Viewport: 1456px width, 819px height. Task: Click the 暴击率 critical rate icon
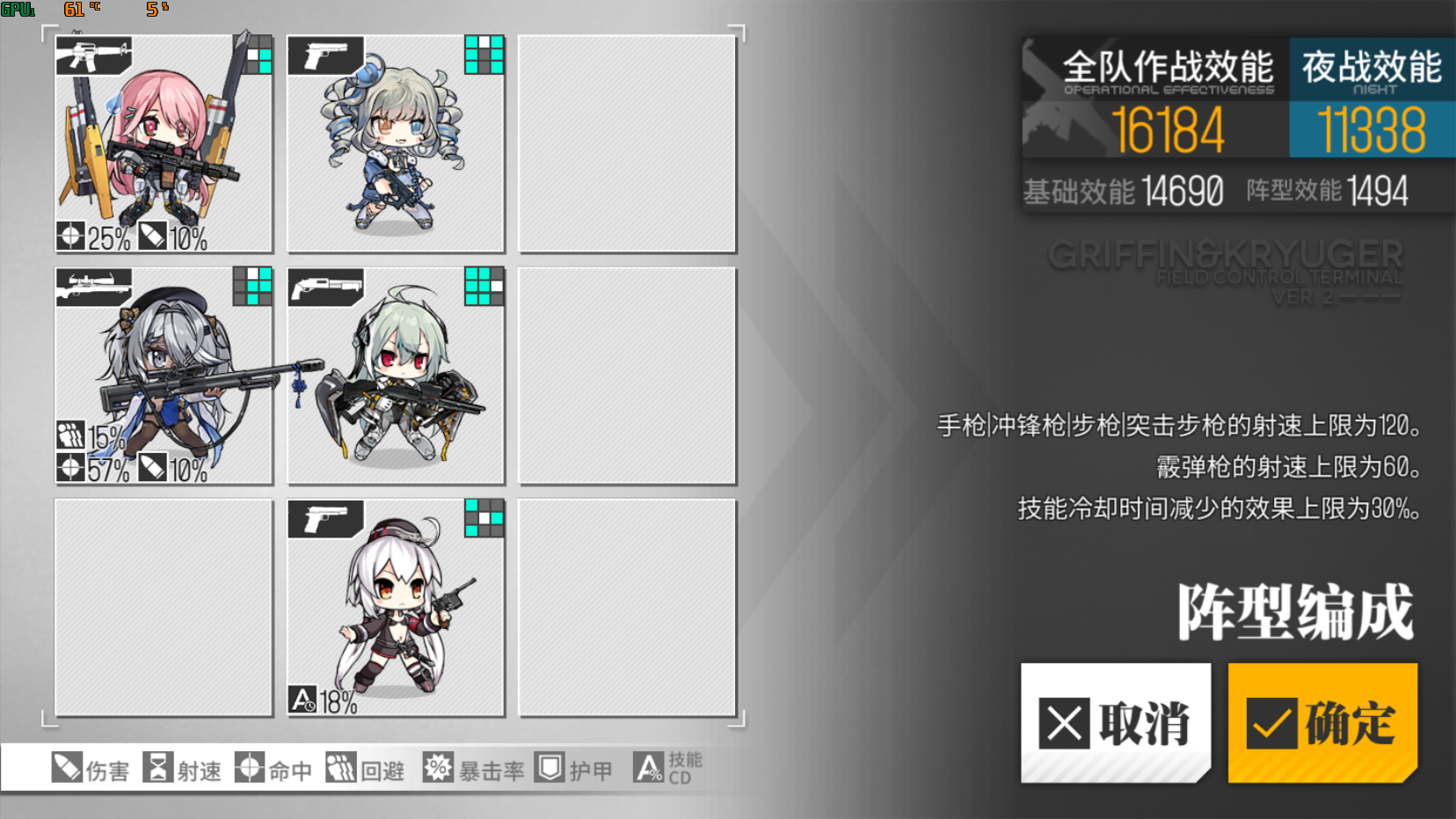[437, 768]
